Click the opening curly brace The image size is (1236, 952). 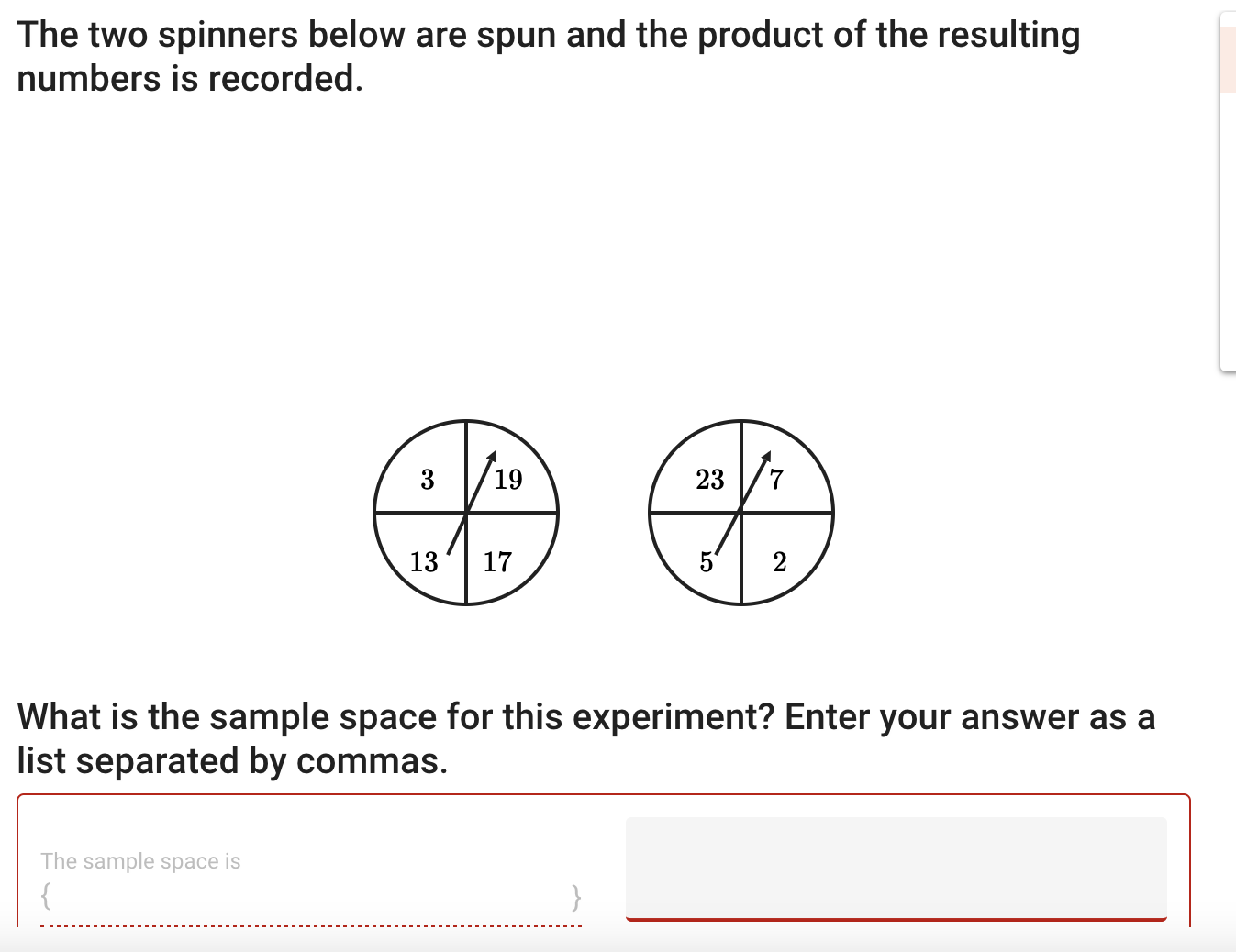click(45, 897)
